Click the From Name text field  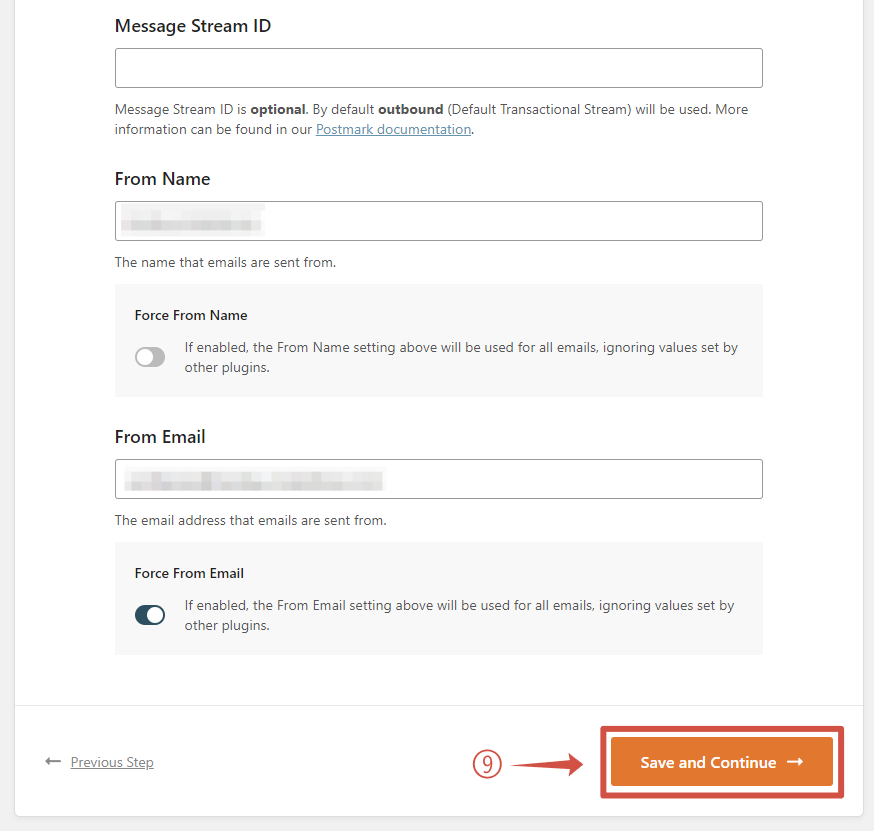(438, 221)
